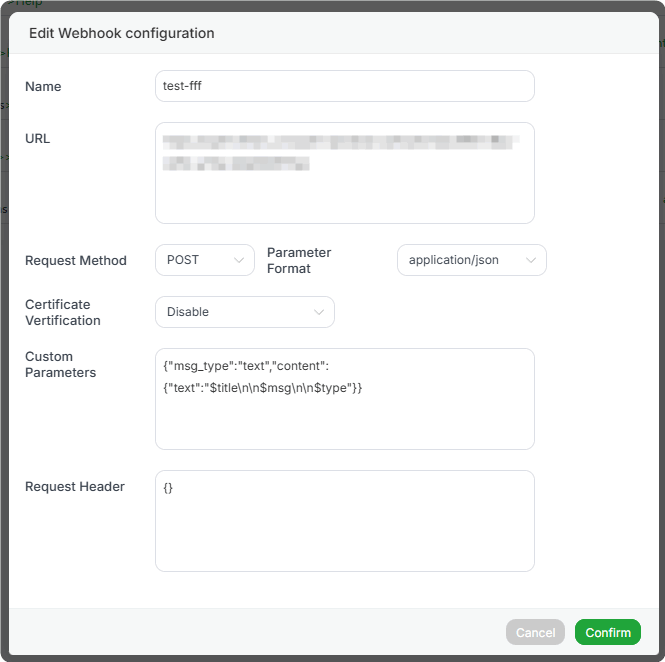The width and height of the screenshot is (665, 662).
Task: Click the Certificate Vertification label
Action: point(63,313)
